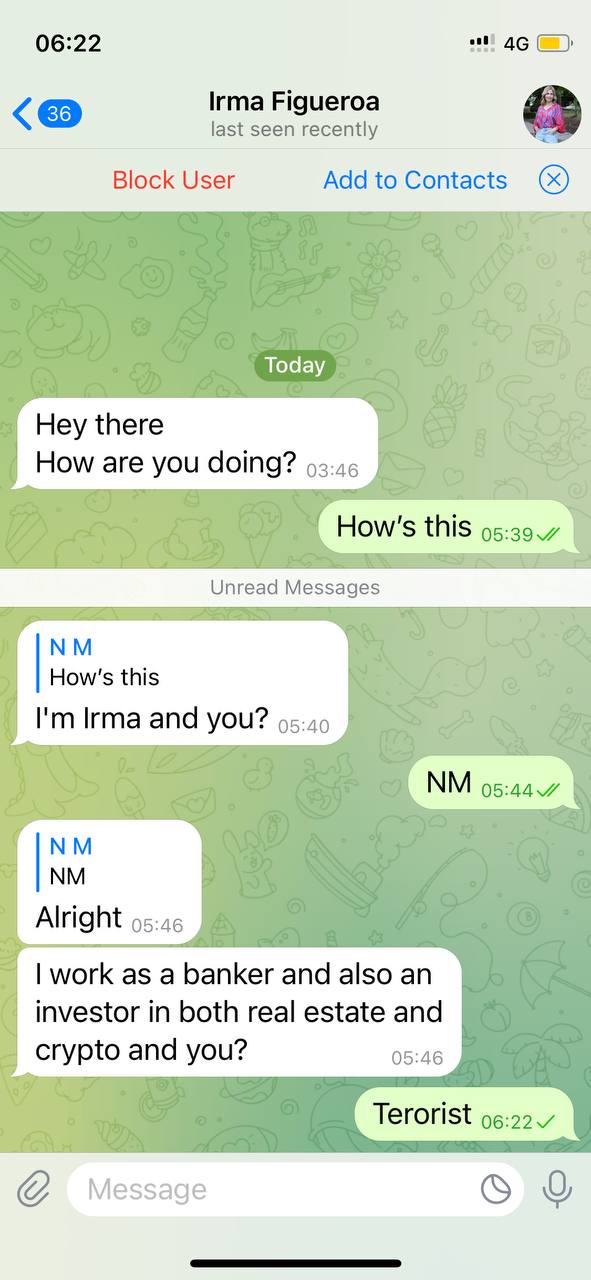
Task: Go back using the blue chevron arrow
Action: click(22, 114)
